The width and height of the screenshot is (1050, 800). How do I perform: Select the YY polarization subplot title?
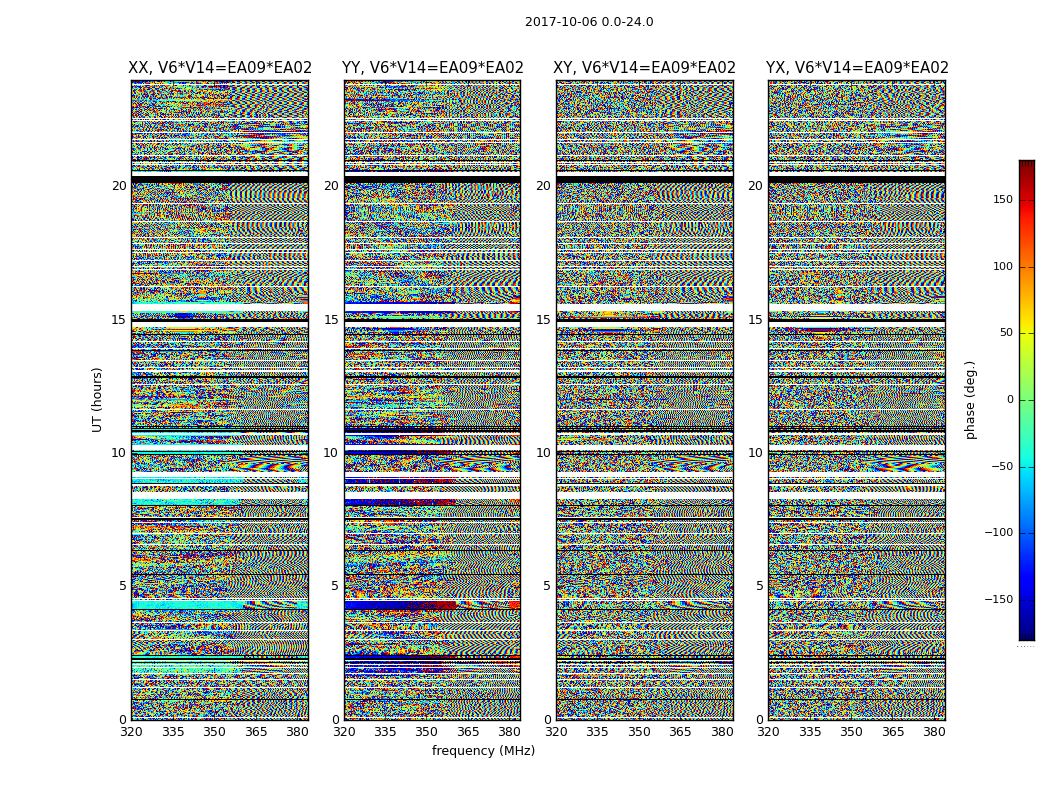[432, 68]
